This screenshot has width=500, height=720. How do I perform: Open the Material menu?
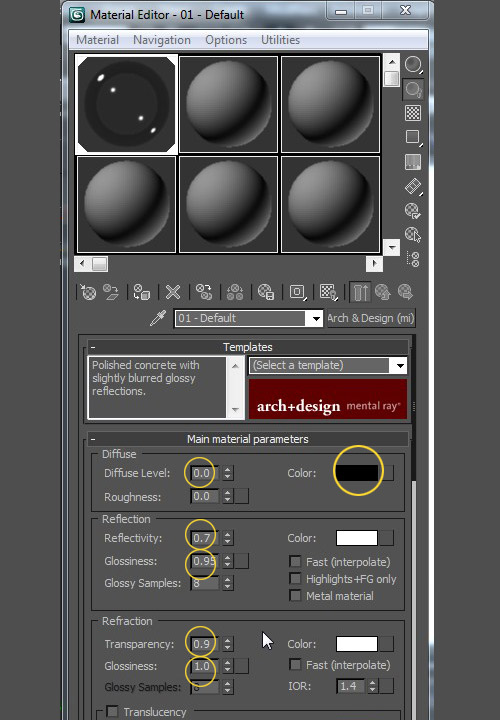pyautogui.click(x=97, y=40)
